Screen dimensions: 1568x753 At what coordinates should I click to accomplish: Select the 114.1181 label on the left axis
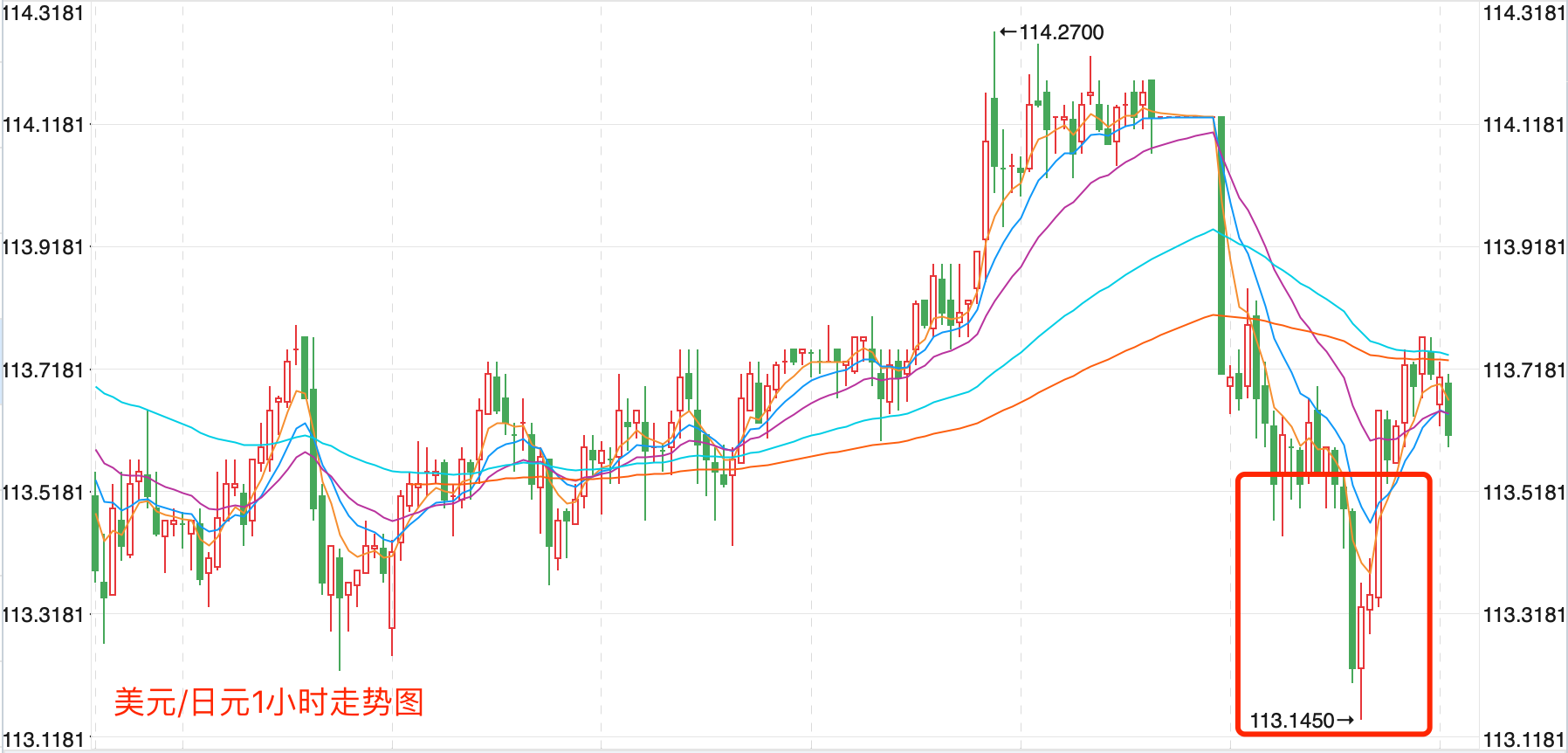click(43, 125)
